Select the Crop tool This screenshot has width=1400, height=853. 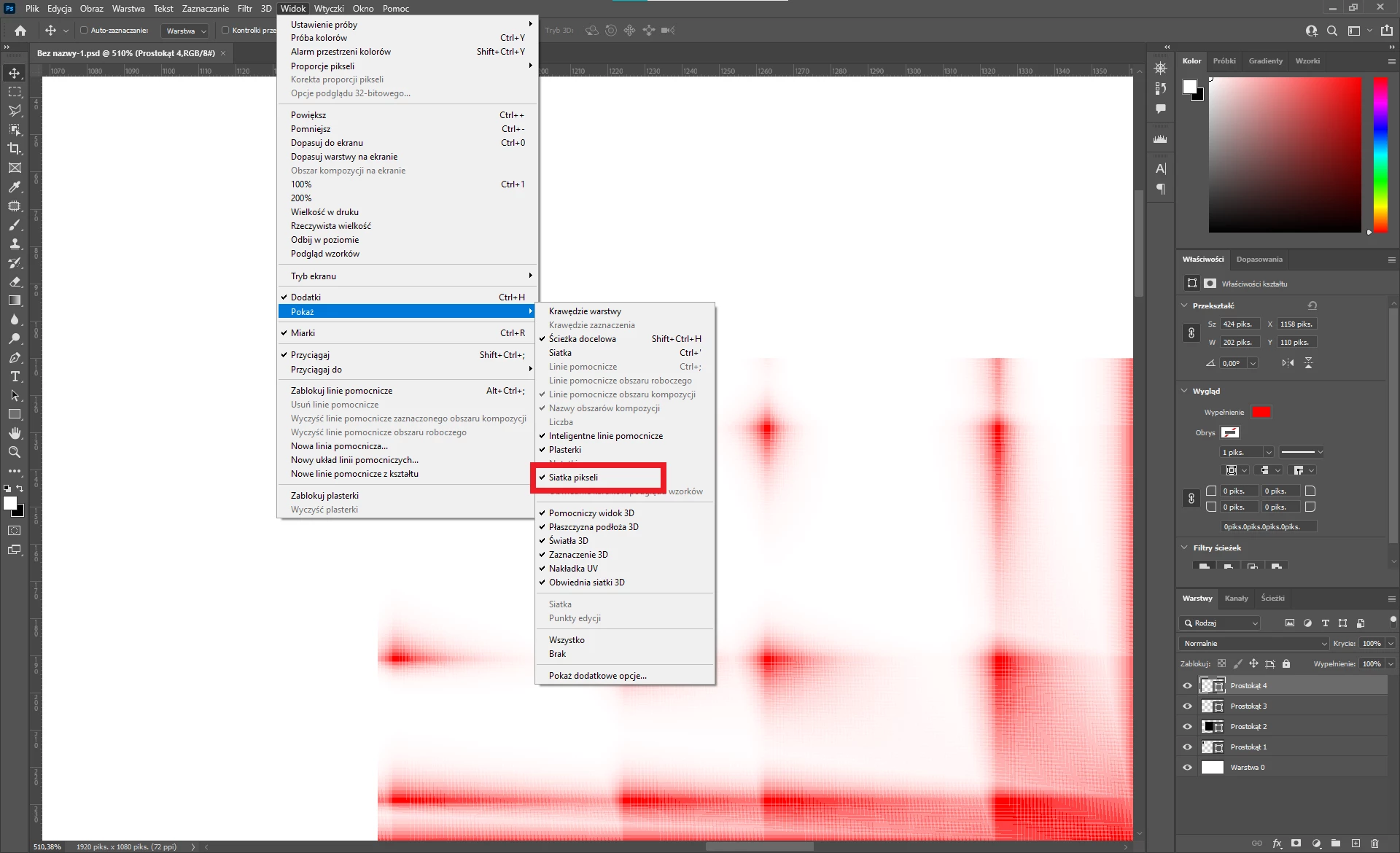pyautogui.click(x=15, y=149)
